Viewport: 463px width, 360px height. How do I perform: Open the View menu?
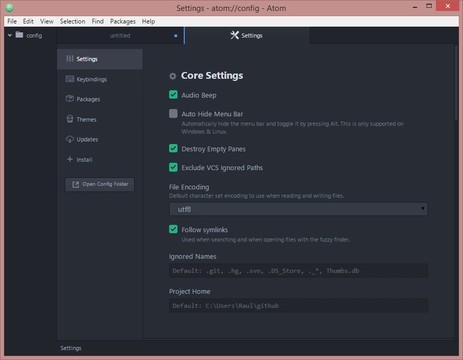pyautogui.click(x=47, y=21)
